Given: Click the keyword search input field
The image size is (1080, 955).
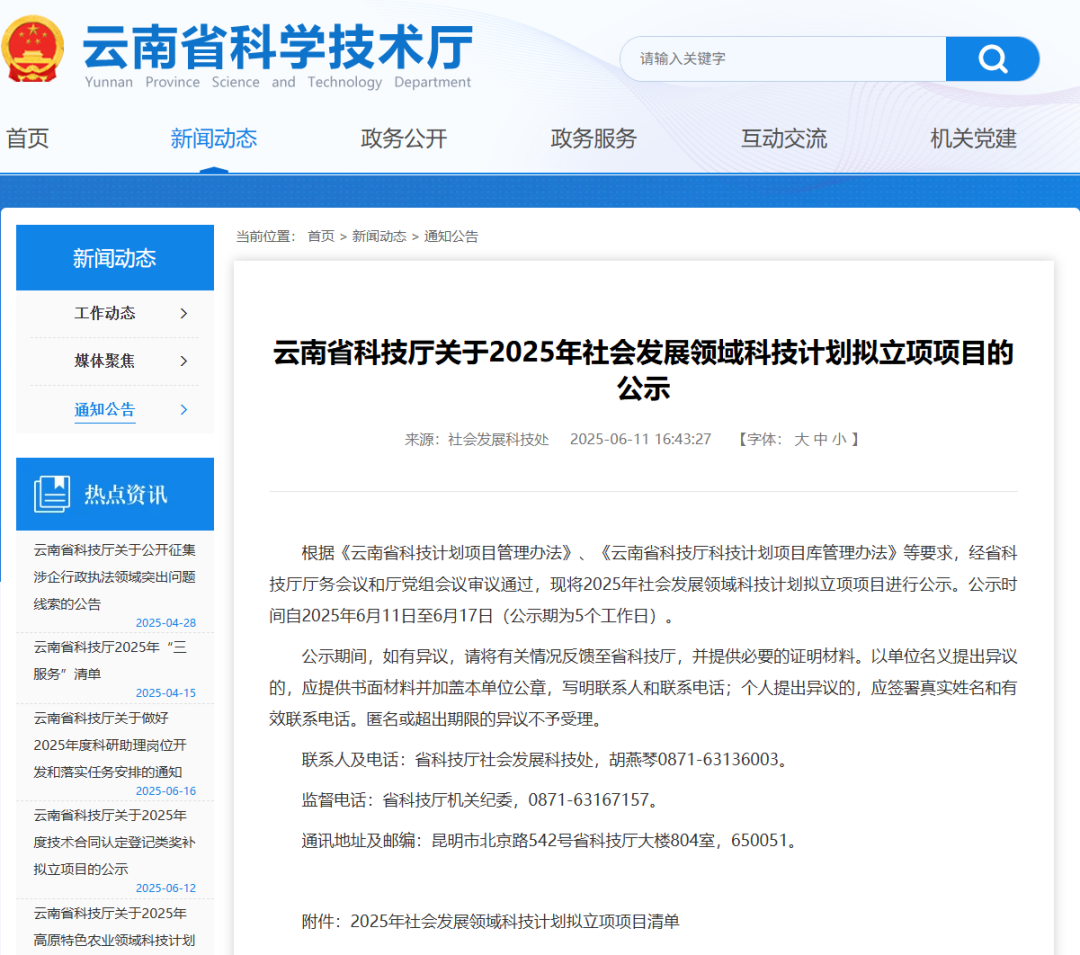Looking at the screenshot, I should click(780, 59).
